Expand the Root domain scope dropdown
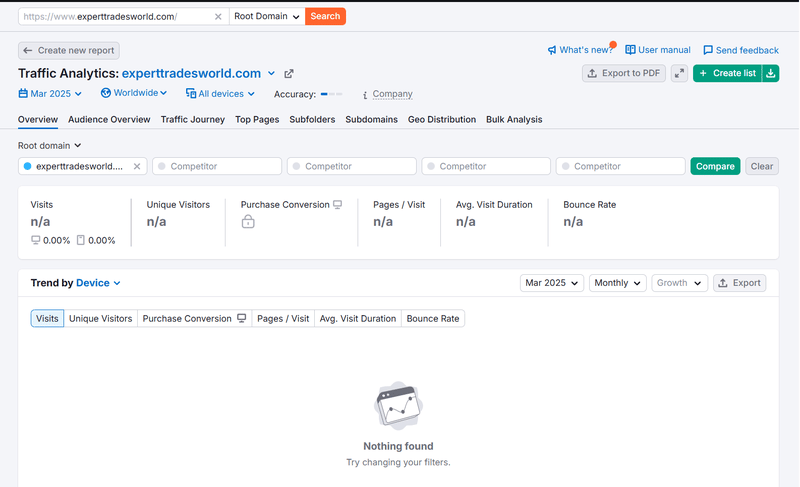Viewport: 800px width, 487px height. click(49, 146)
